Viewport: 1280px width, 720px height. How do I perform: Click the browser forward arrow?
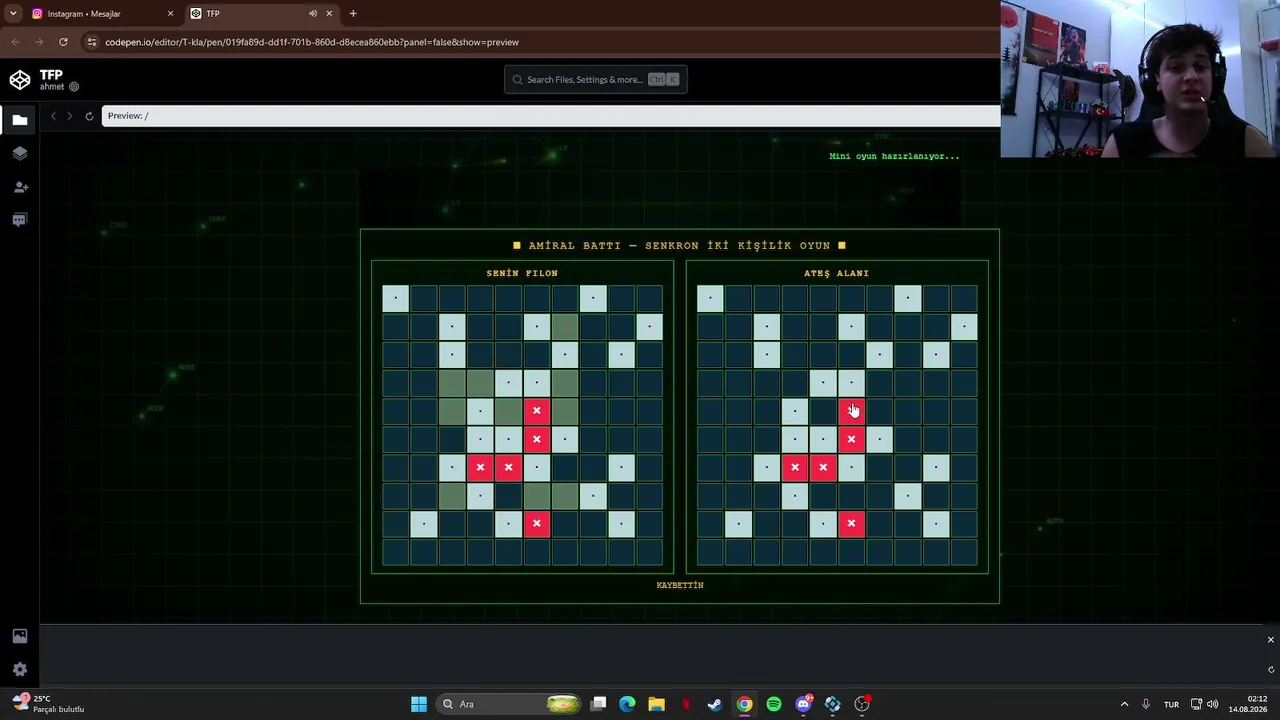(x=39, y=42)
